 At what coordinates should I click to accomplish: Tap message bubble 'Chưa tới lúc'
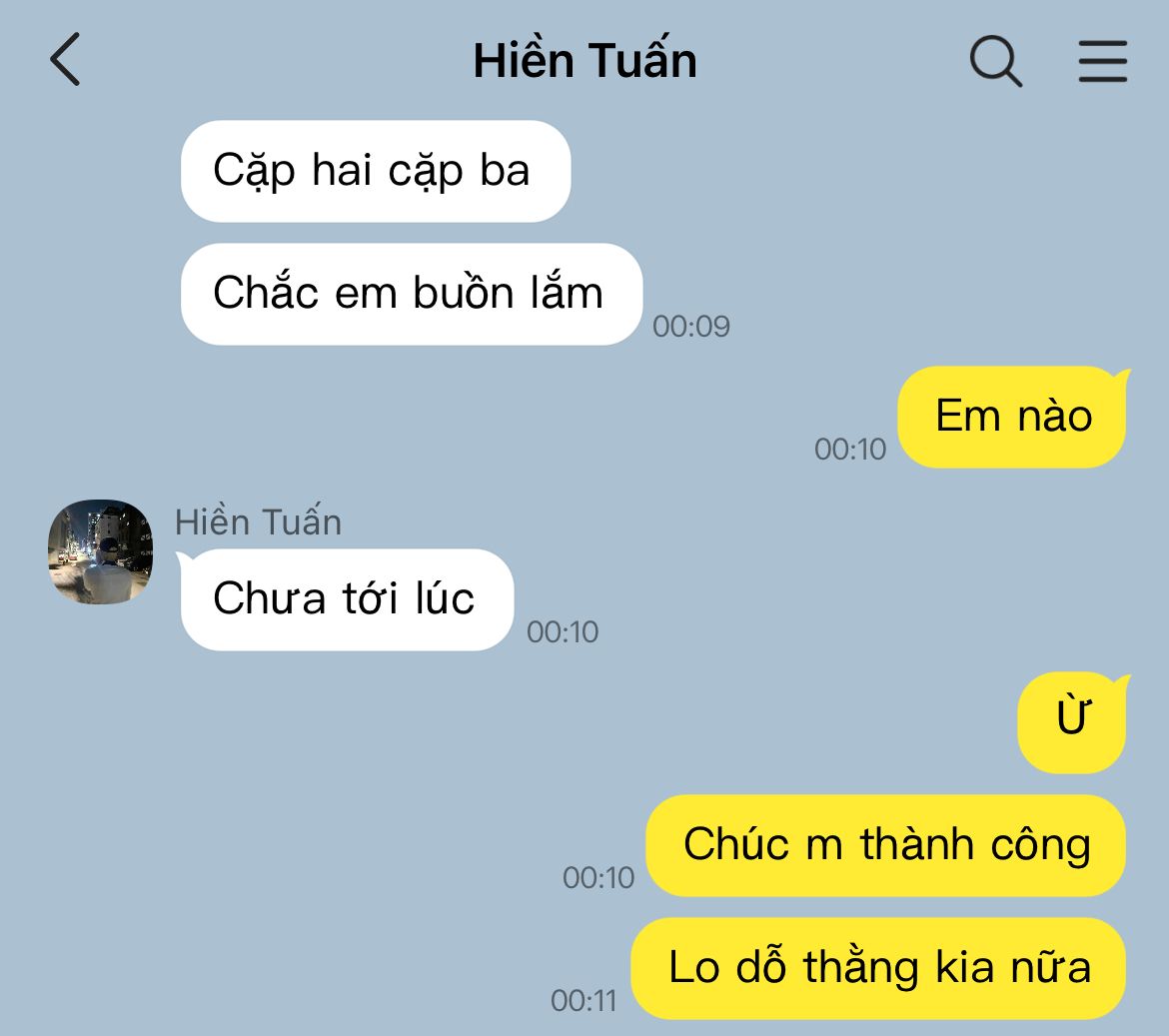pyautogui.click(x=347, y=600)
